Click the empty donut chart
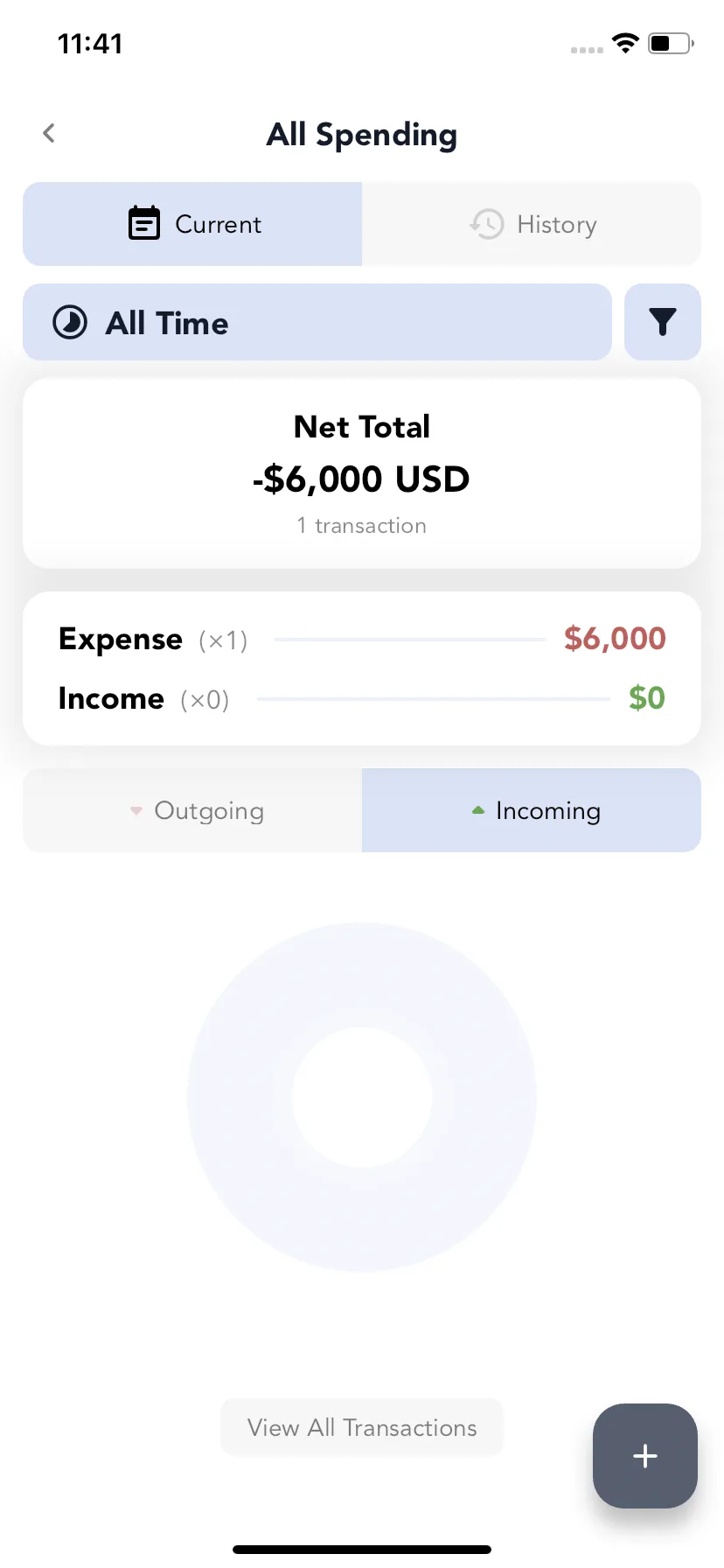 pos(362,1096)
